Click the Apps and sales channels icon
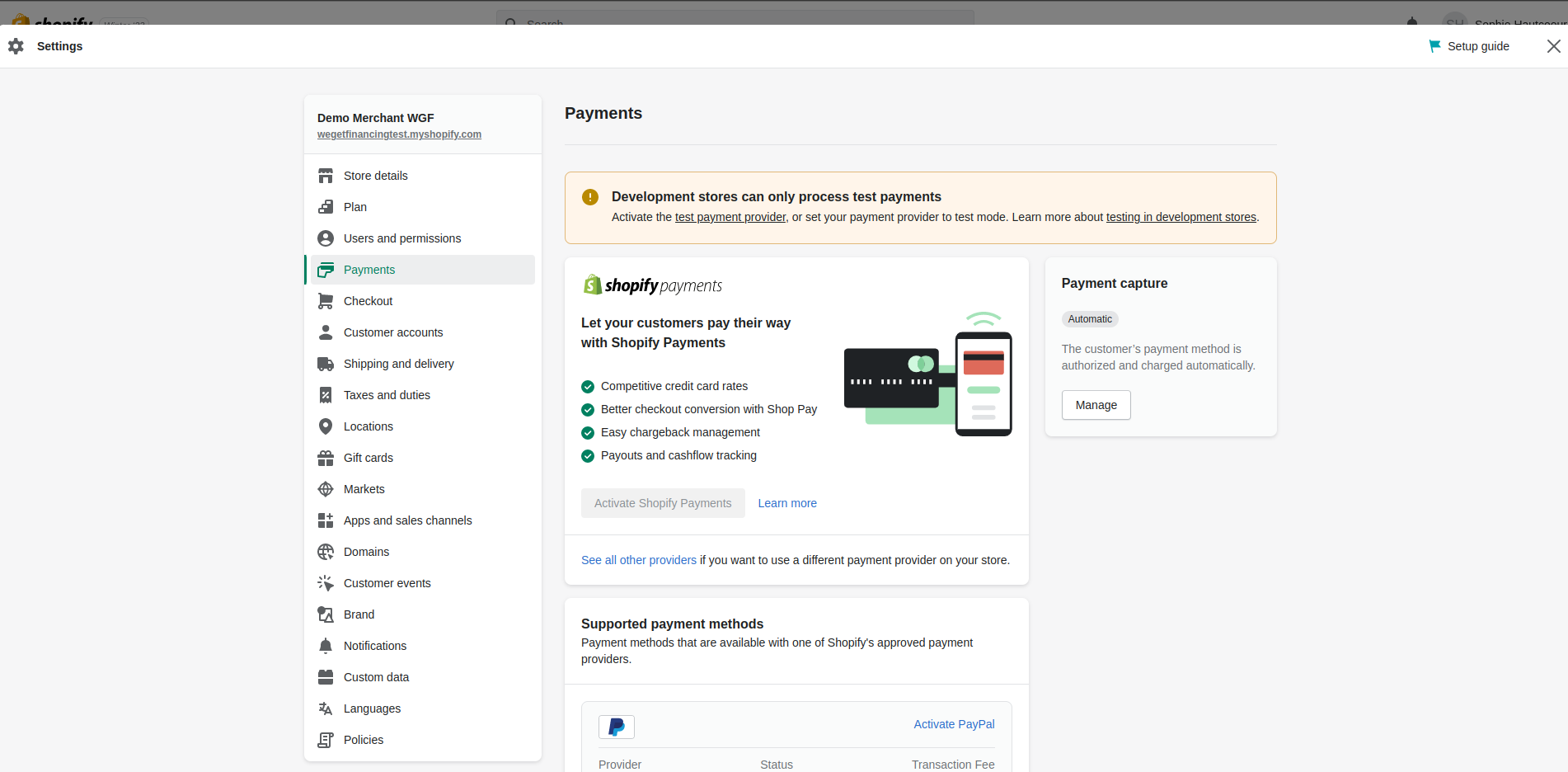This screenshot has width=1568, height=772. [326, 520]
